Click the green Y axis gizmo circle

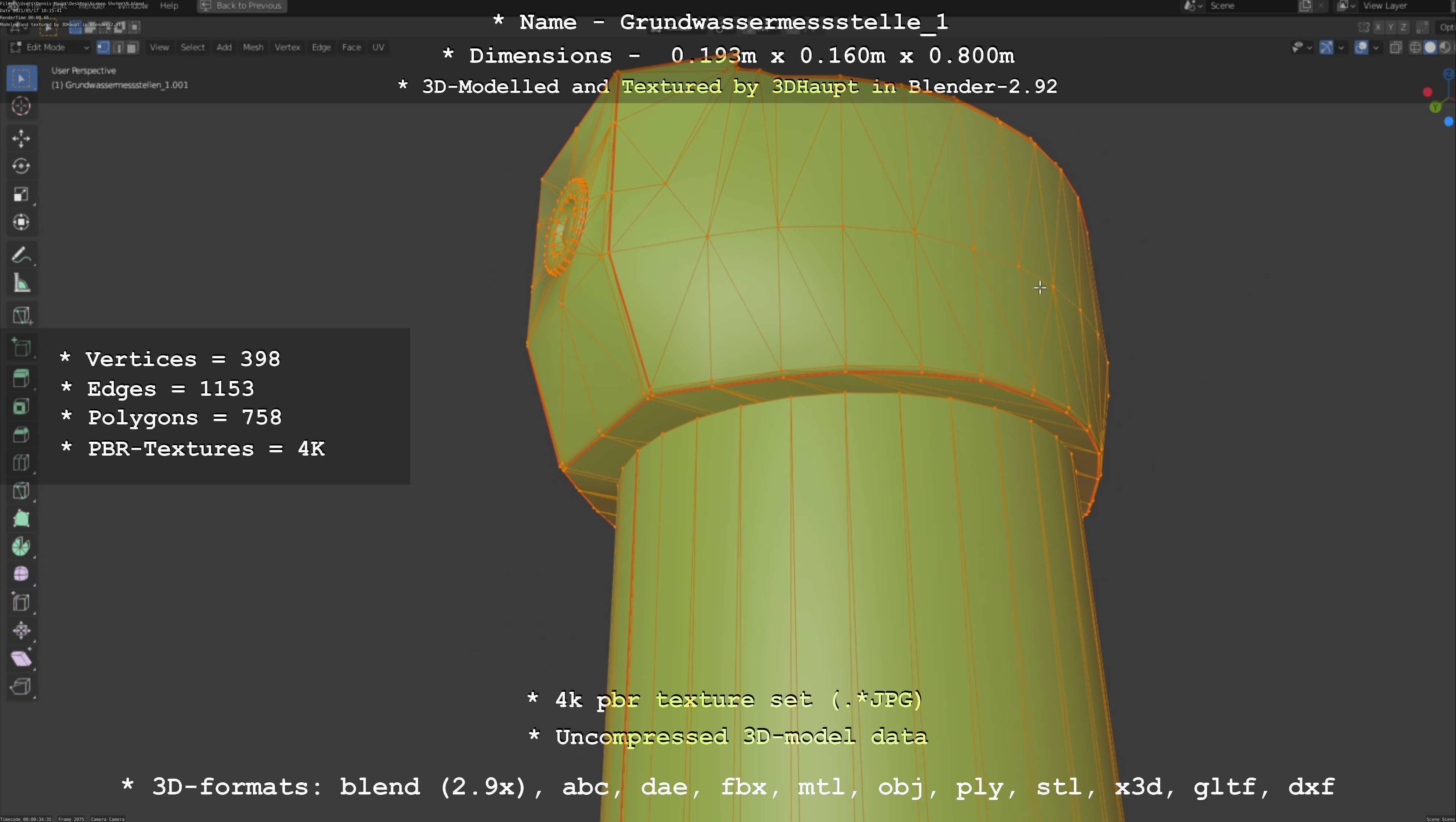(1435, 107)
